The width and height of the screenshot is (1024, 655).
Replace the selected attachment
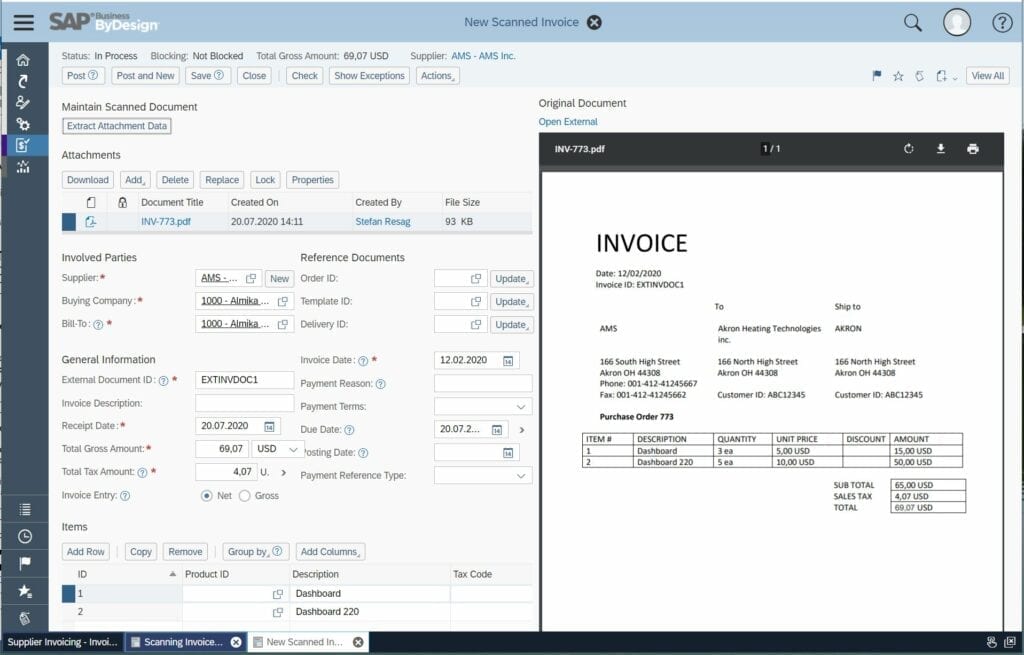[x=222, y=180]
